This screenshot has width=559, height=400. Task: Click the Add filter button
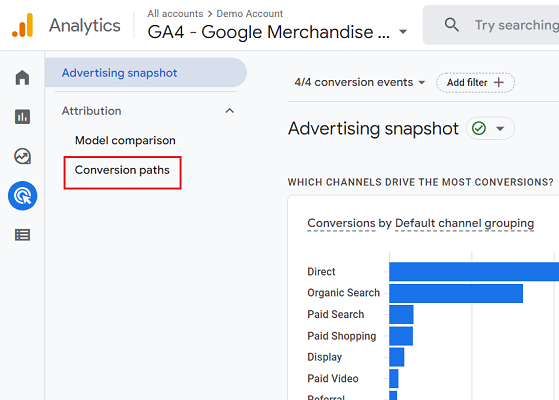[x=475, y=83]
